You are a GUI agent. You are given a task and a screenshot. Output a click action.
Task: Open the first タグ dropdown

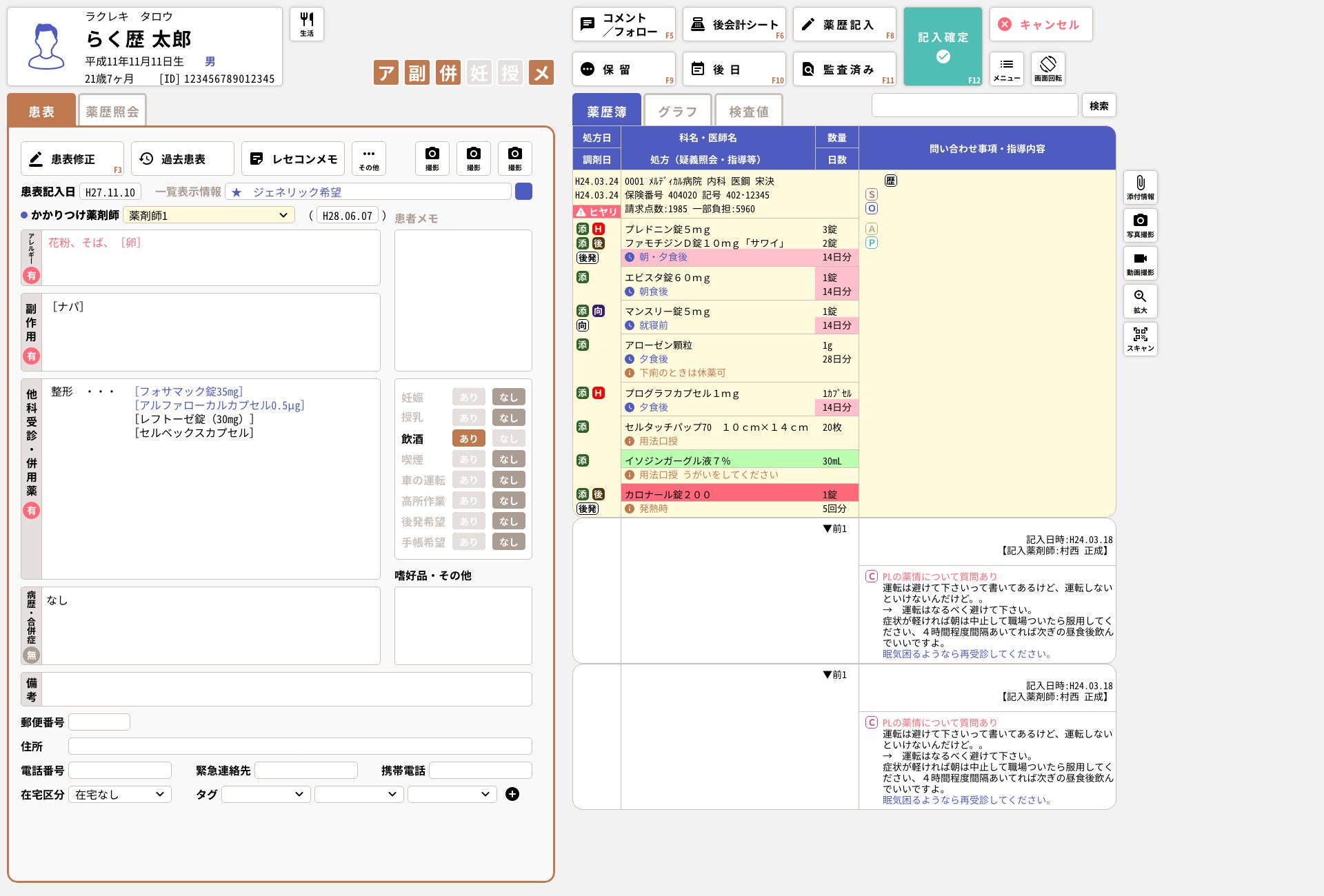(265, 794)
